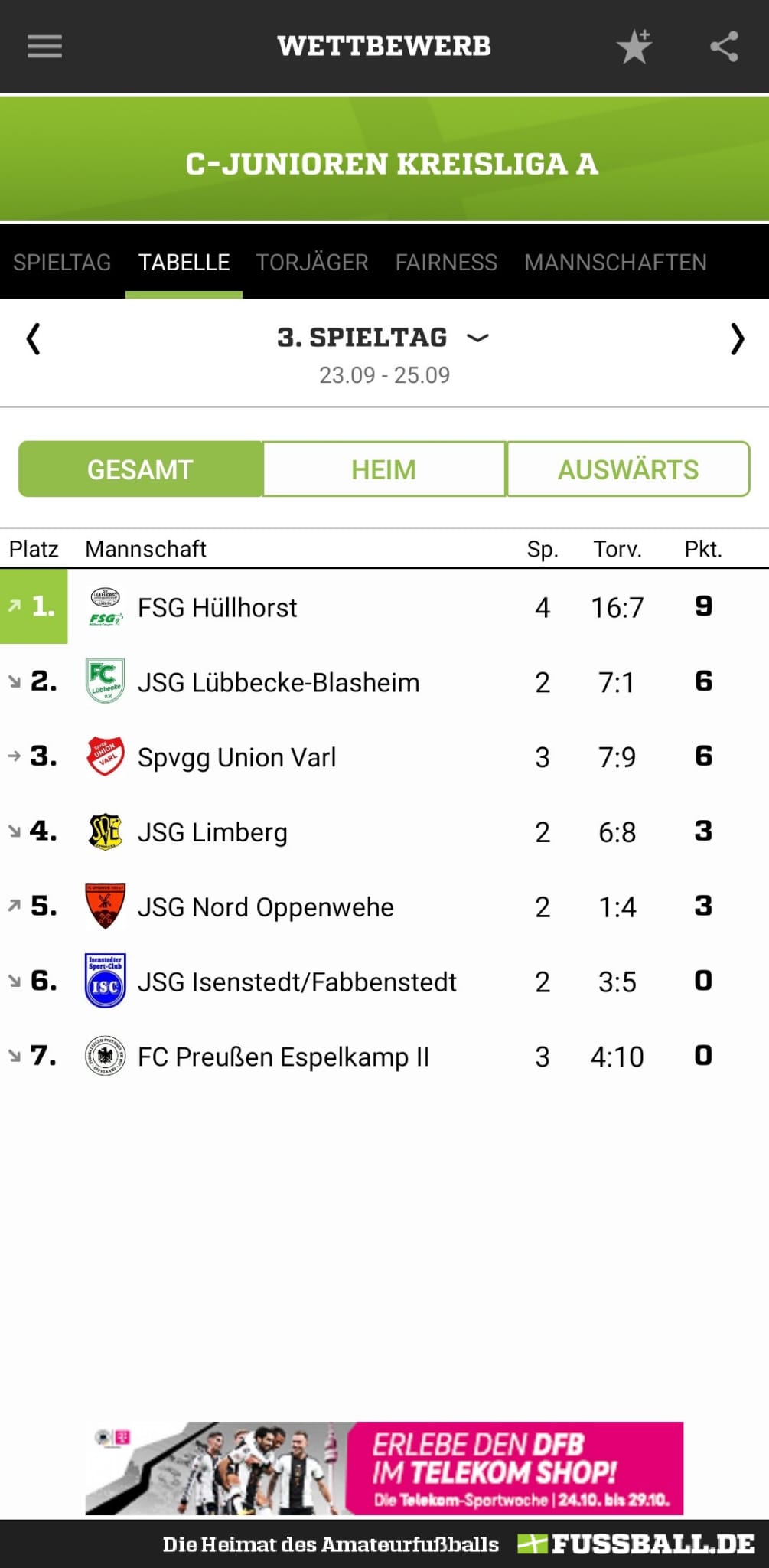Switch table to GESAMT view
769x1568 pixels.
pos(141,469)
